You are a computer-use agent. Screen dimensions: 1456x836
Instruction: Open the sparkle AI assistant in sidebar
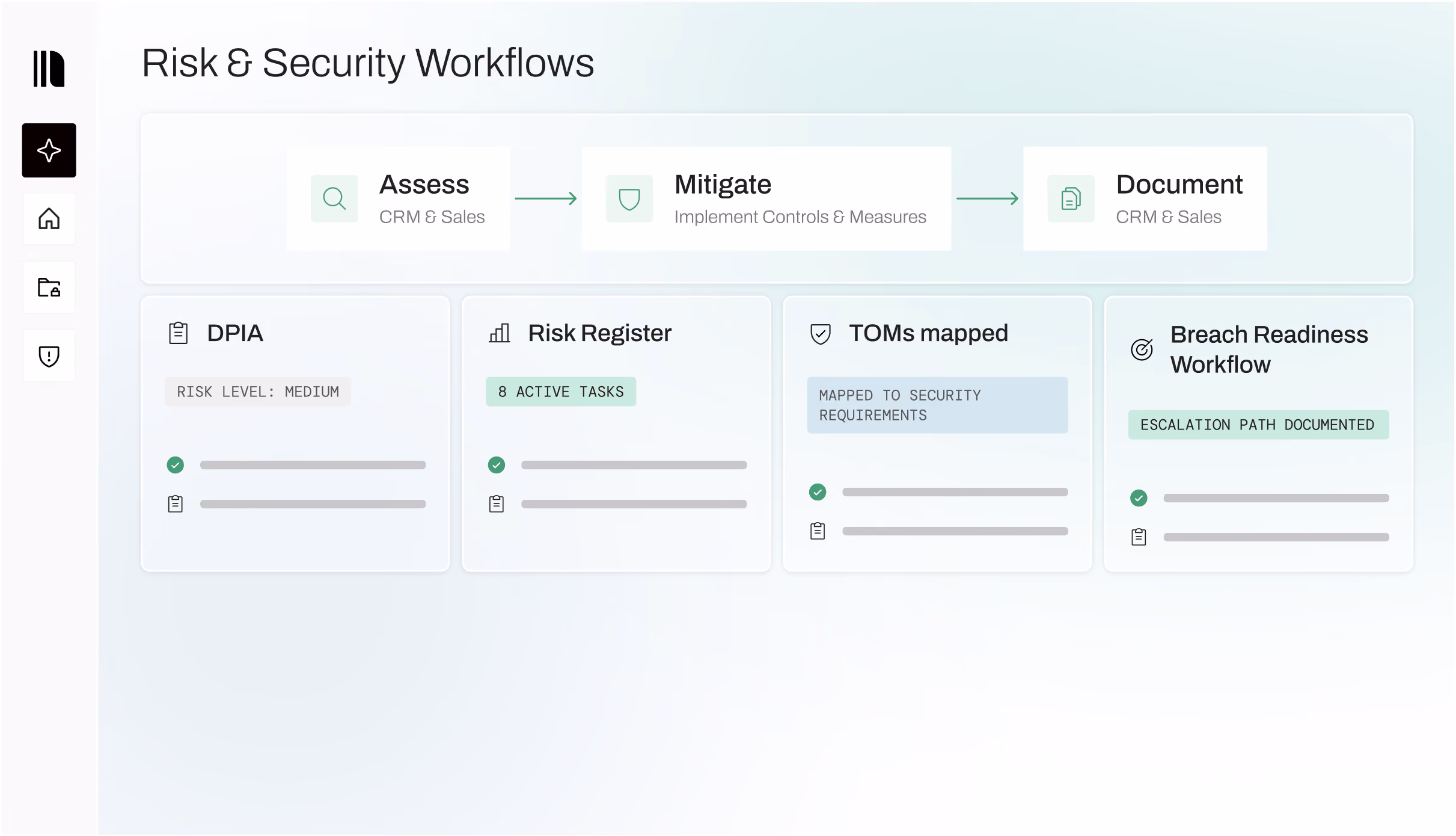49,150
